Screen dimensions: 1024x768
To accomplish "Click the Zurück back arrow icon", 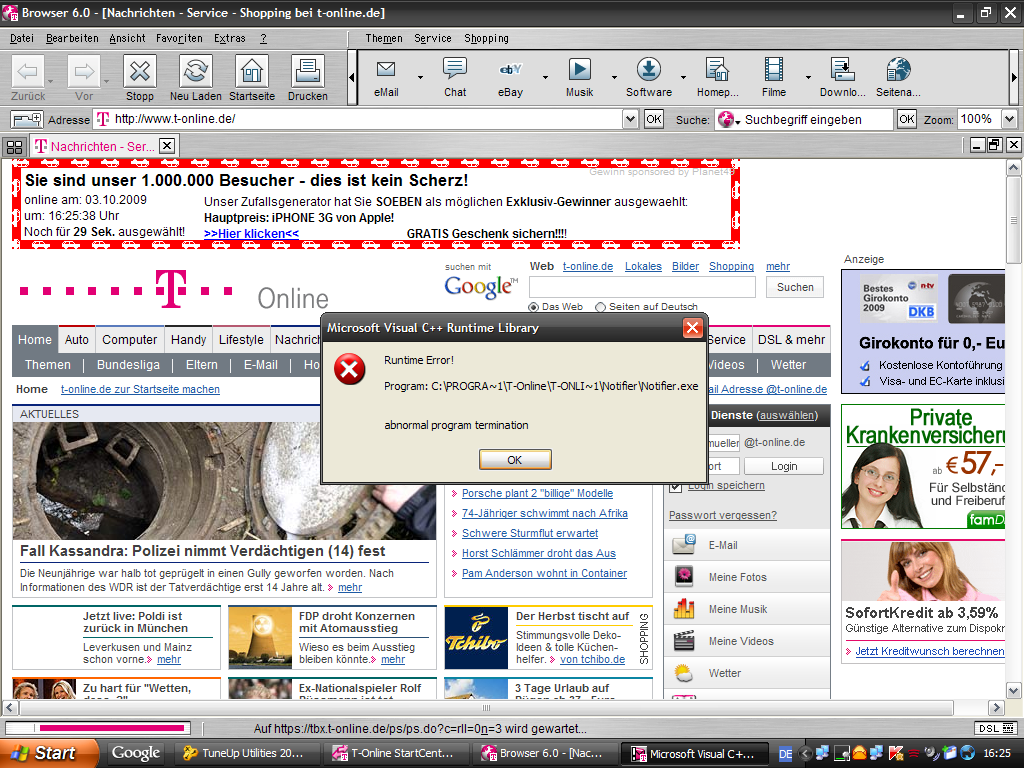I will pyautogui.click(x=28, y=71).
